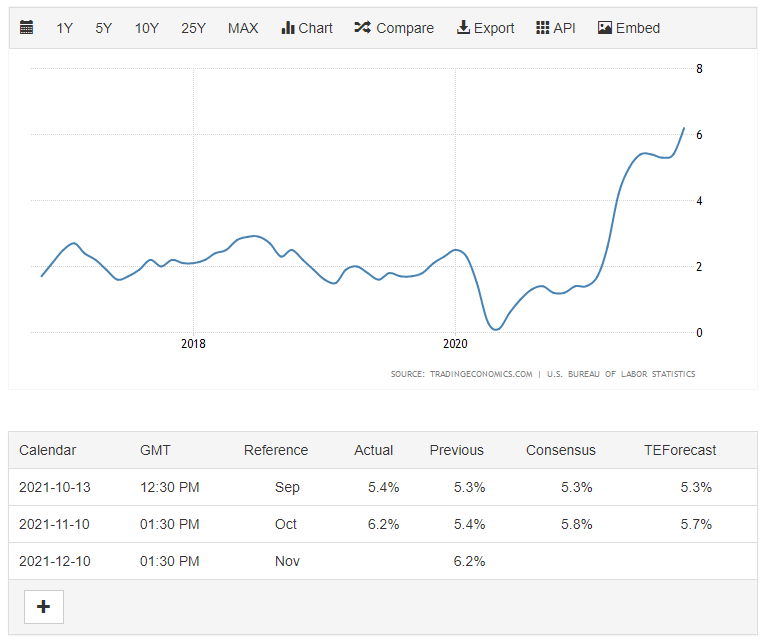The width and height of the screenshot is (770, 644).
Task: Click the Consensus column header
Action: 560,450
